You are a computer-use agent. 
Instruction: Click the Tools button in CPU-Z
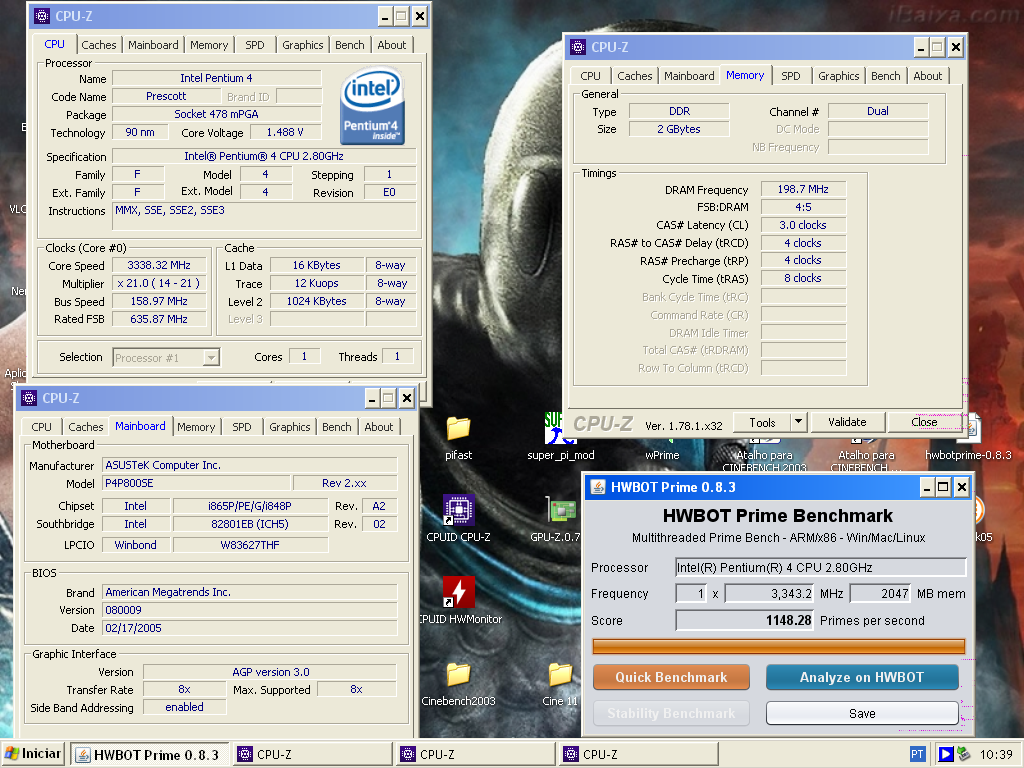[x=762, y=423]
